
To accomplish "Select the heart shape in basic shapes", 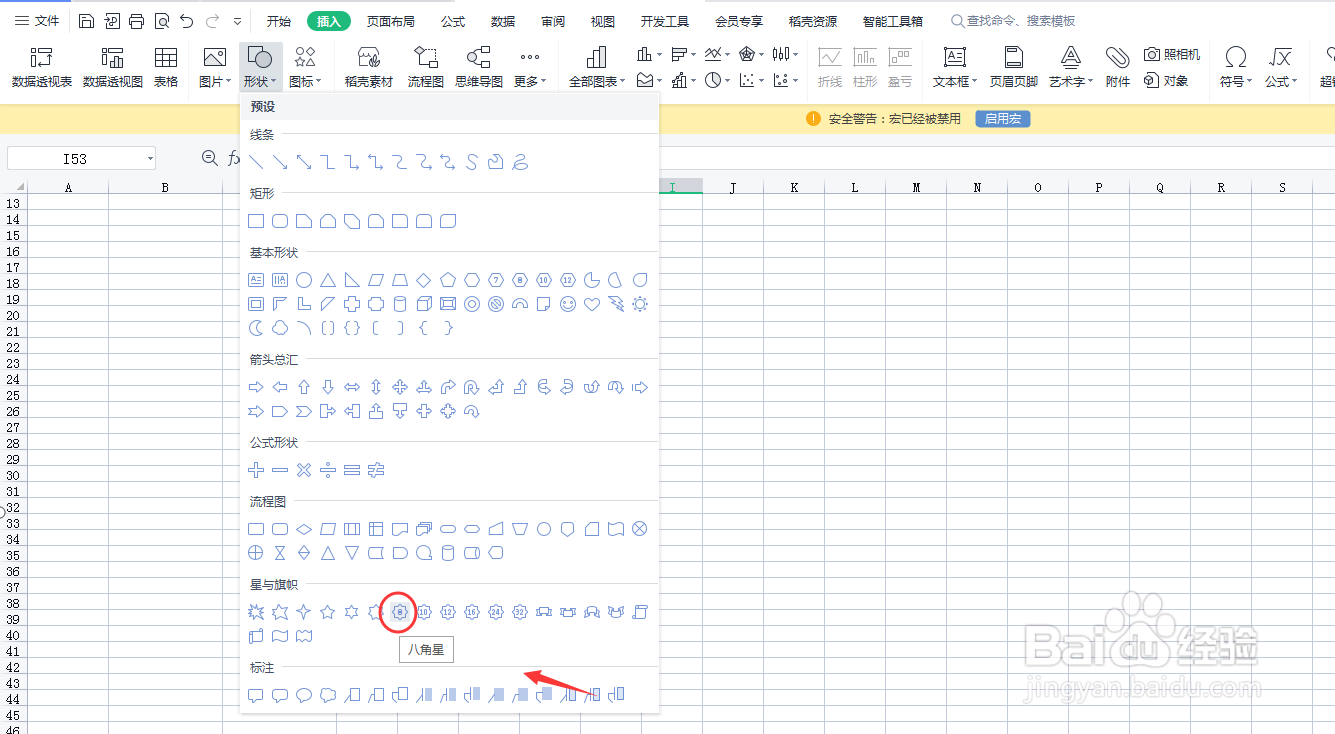I will coord(592,304).
